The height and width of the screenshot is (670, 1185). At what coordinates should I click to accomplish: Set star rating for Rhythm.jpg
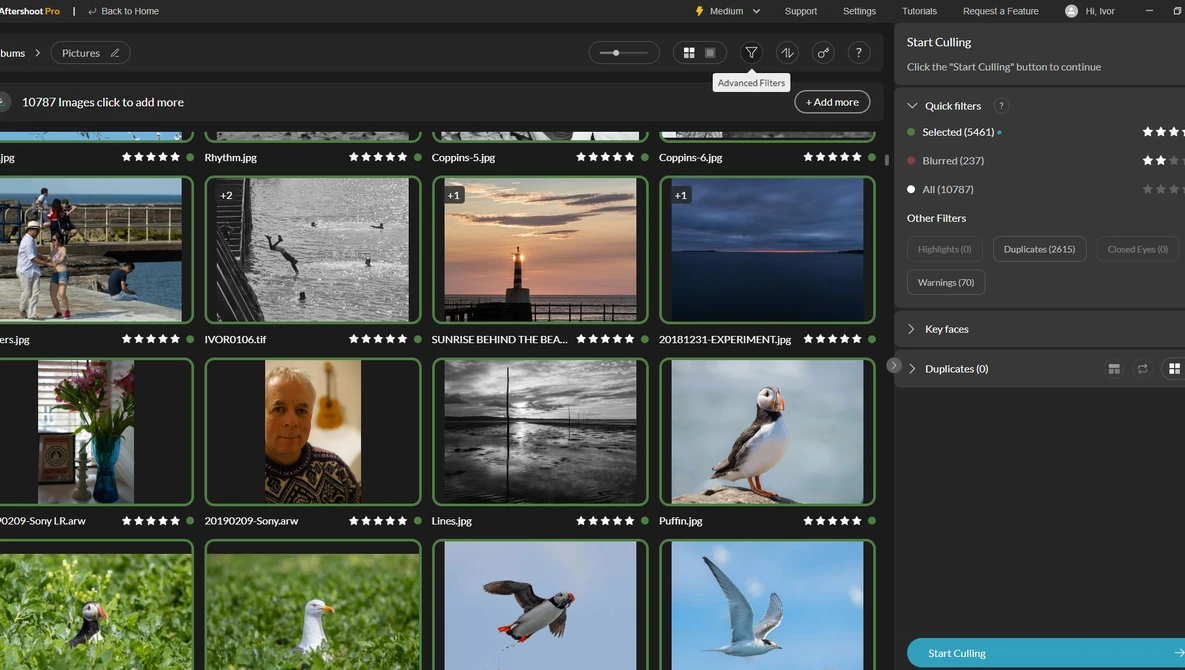(x=378, y=157)
